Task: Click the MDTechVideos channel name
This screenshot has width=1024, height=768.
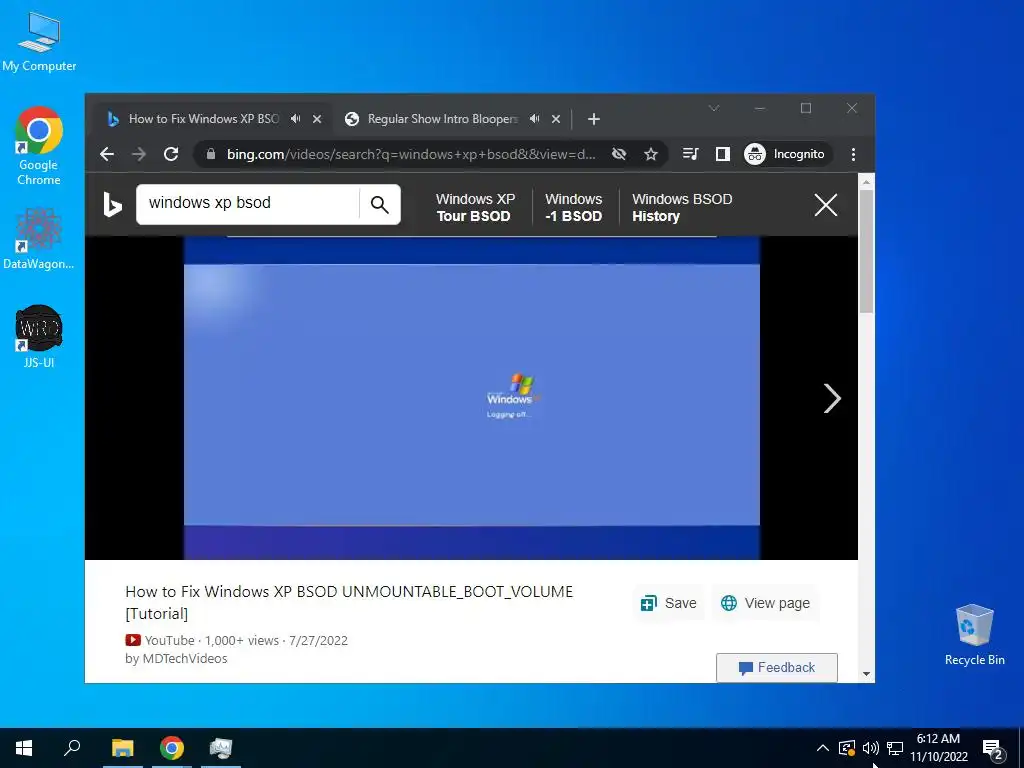Action: [185, 658]
